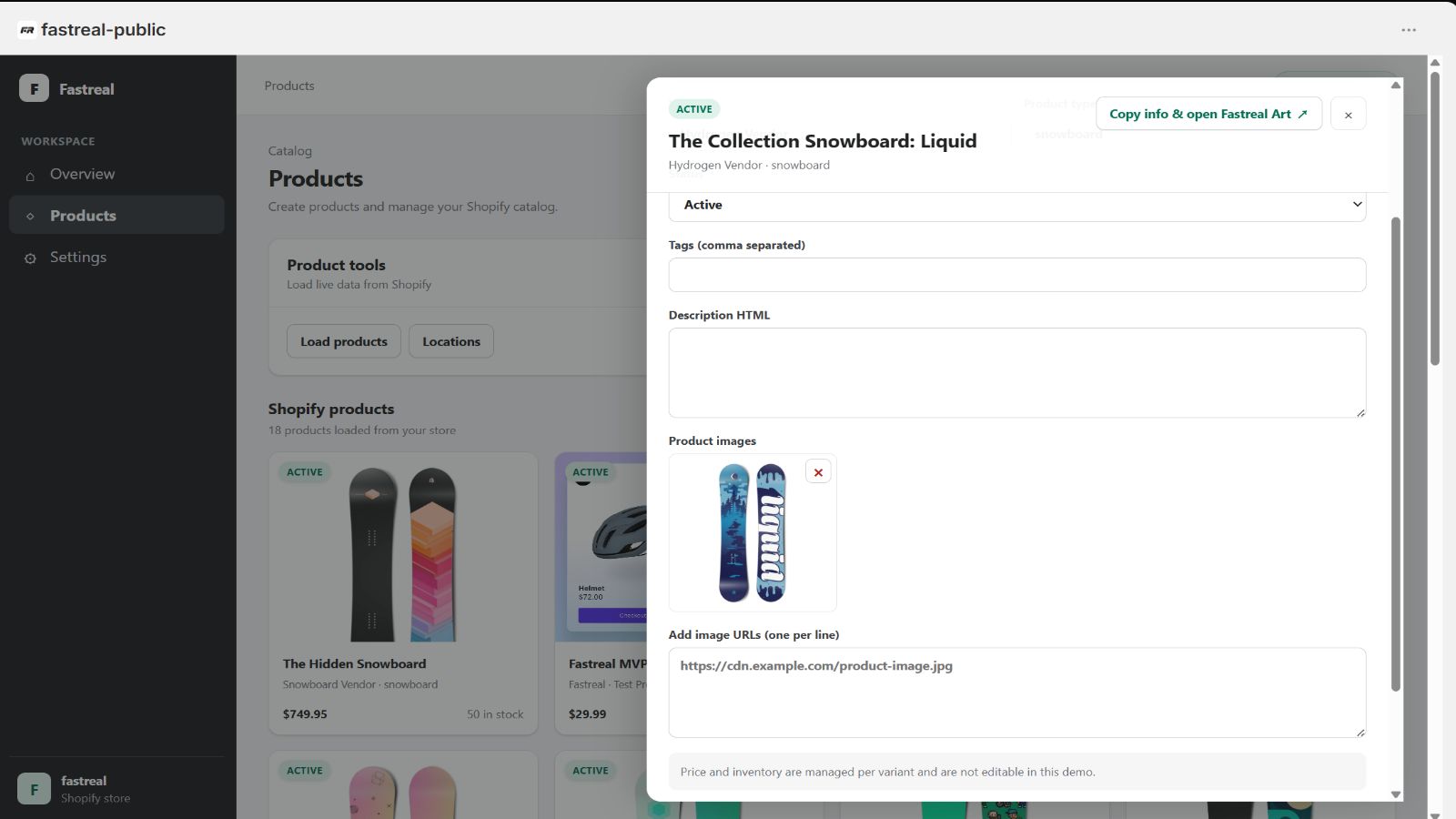Click the Shopify products heading
Viewport: 1456px width, 819px height.
(x=331, y=409)
